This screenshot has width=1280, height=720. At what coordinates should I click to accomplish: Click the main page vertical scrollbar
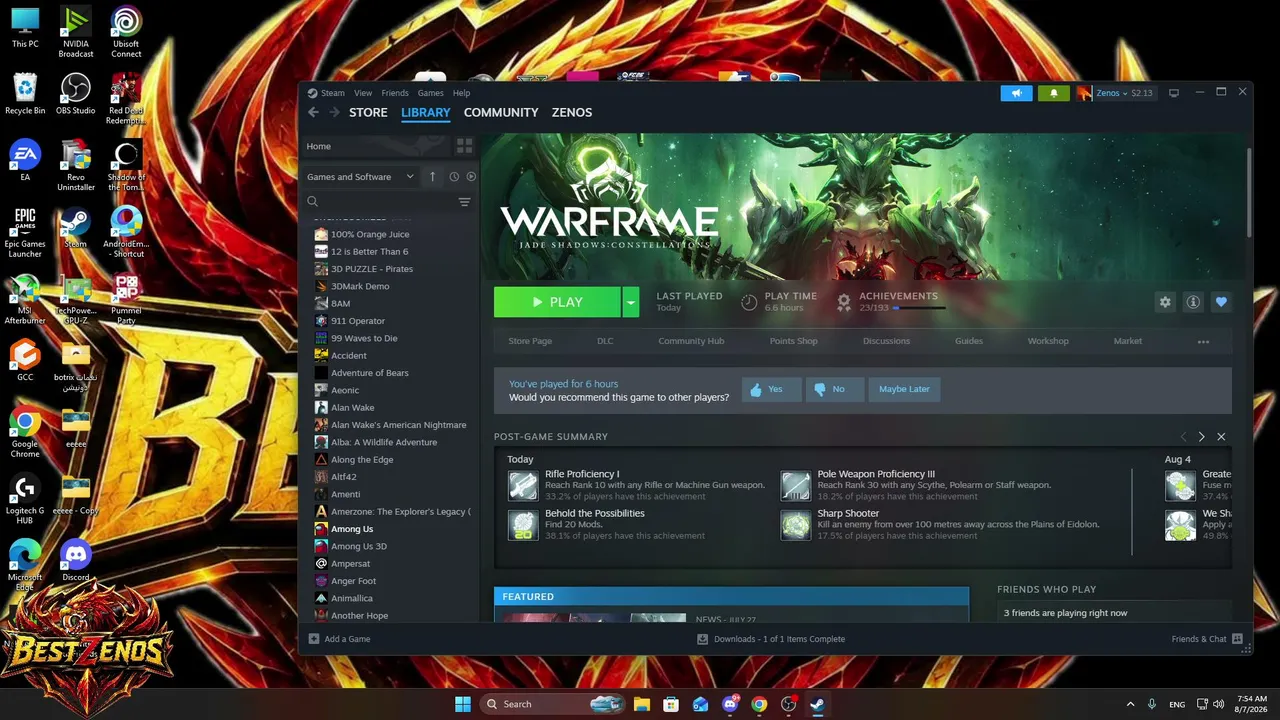1249,191
